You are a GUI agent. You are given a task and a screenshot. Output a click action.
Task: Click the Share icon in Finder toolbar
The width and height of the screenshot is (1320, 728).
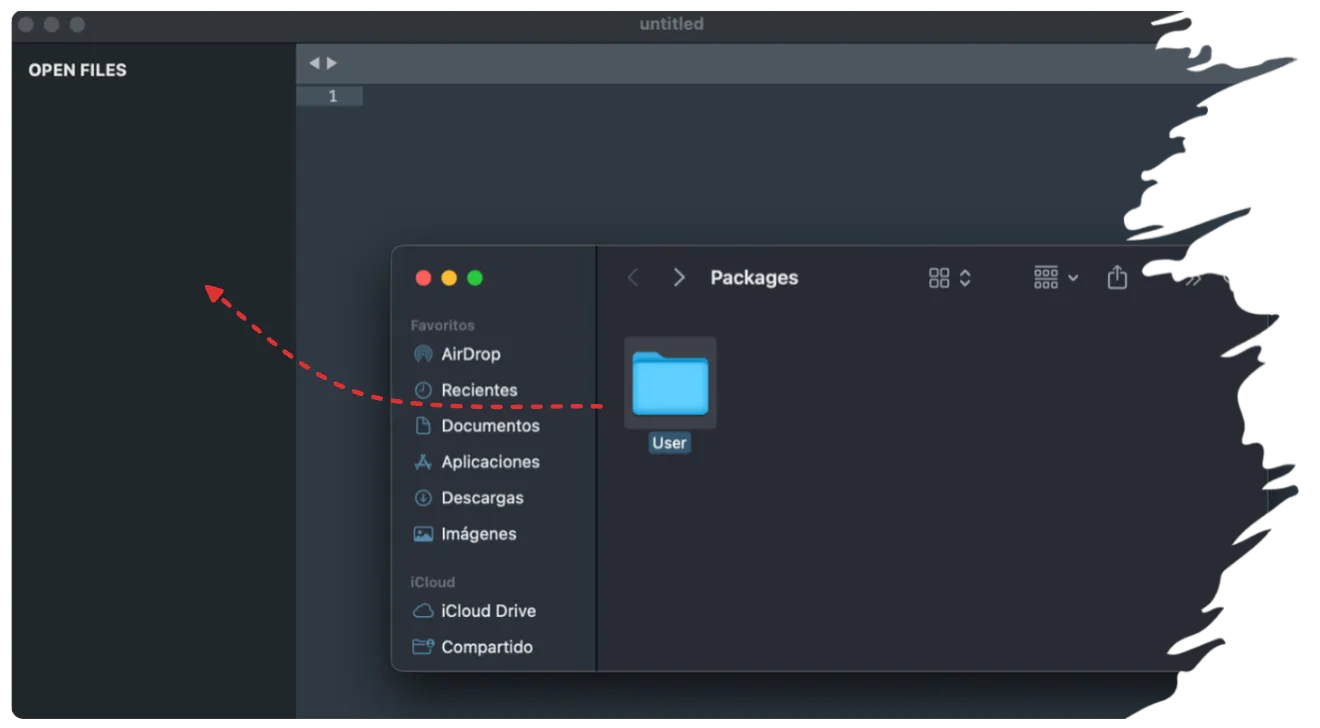tap(1117, 278)
